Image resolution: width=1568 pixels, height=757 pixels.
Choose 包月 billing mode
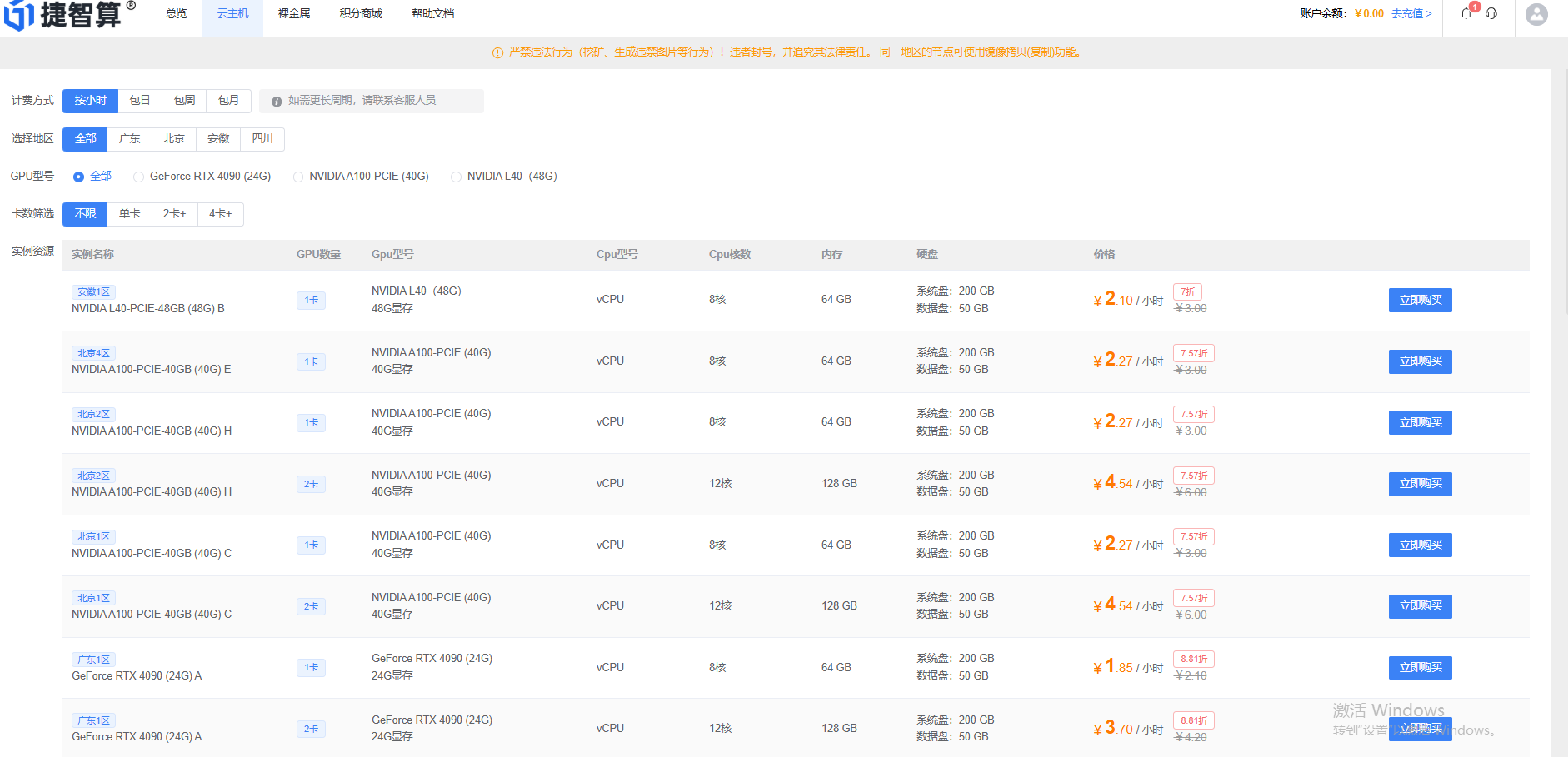(229, 101)
